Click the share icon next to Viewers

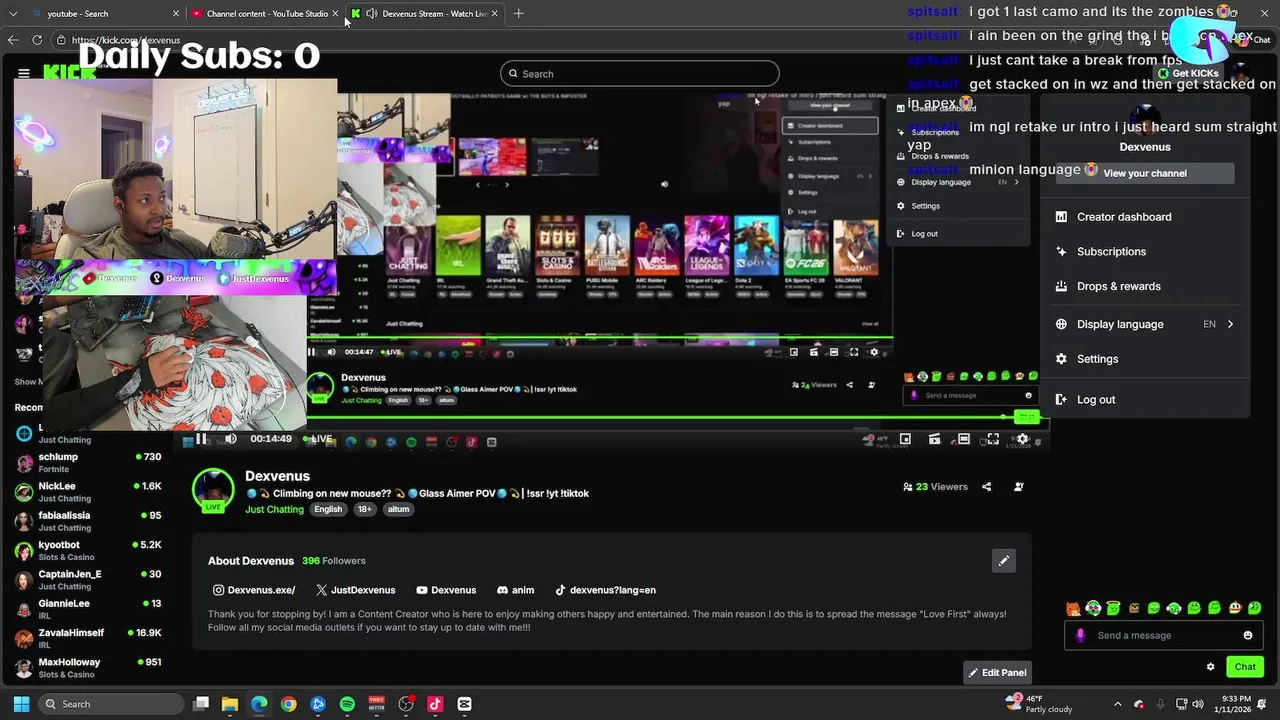click(986, 487)
